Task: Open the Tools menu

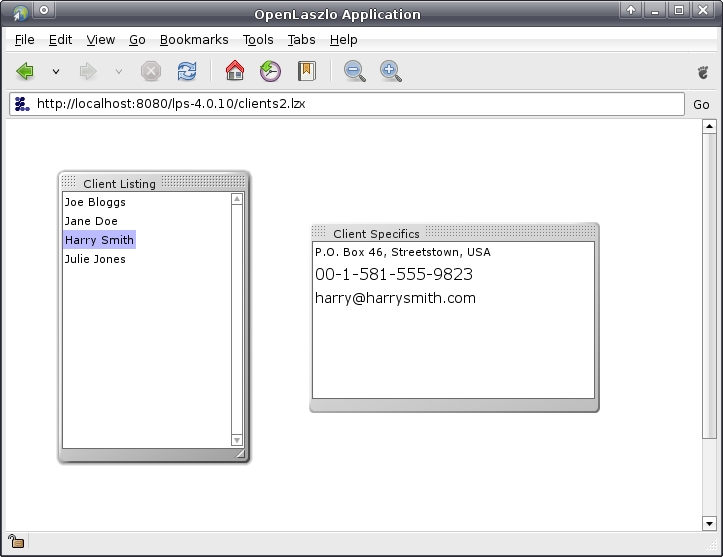Action: click(x=258, y=40)
